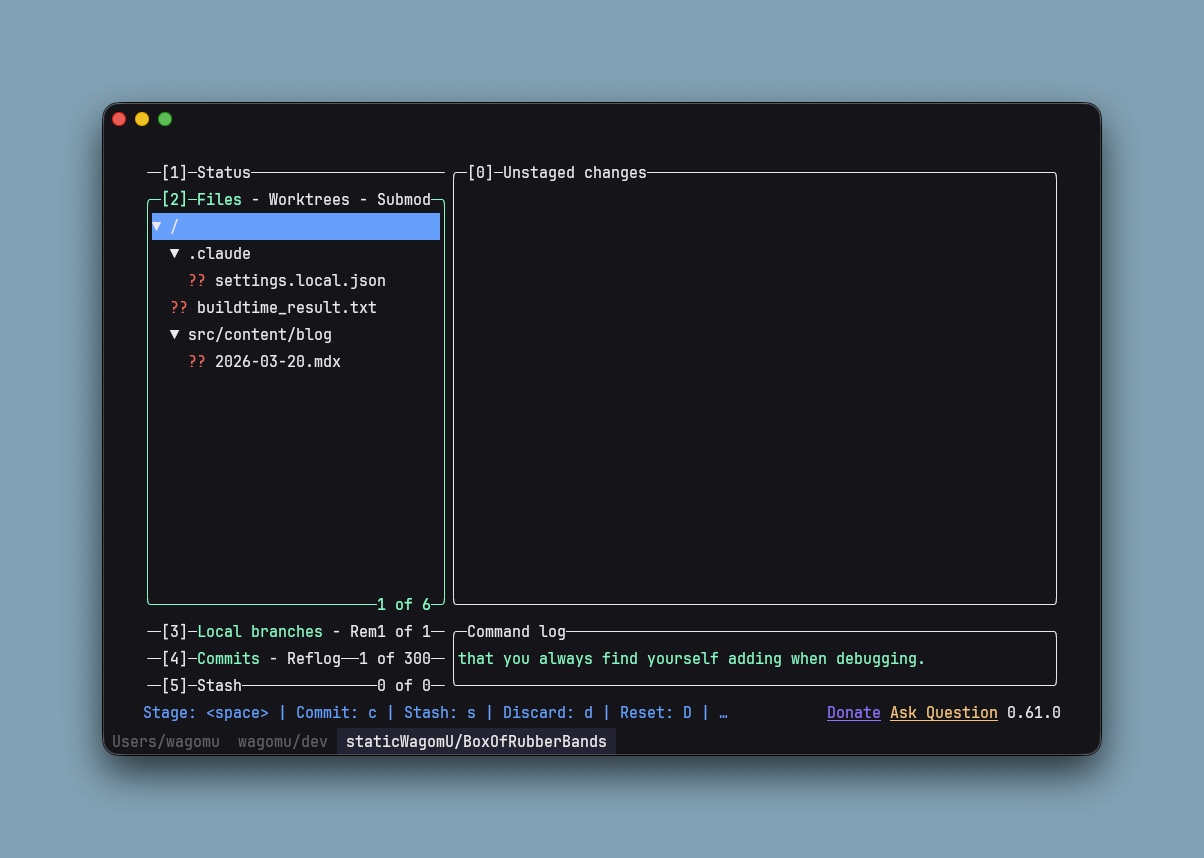Screen dimensions: 1204x858
Task: Open the Status panel
Action: click(x=223, y=173)
